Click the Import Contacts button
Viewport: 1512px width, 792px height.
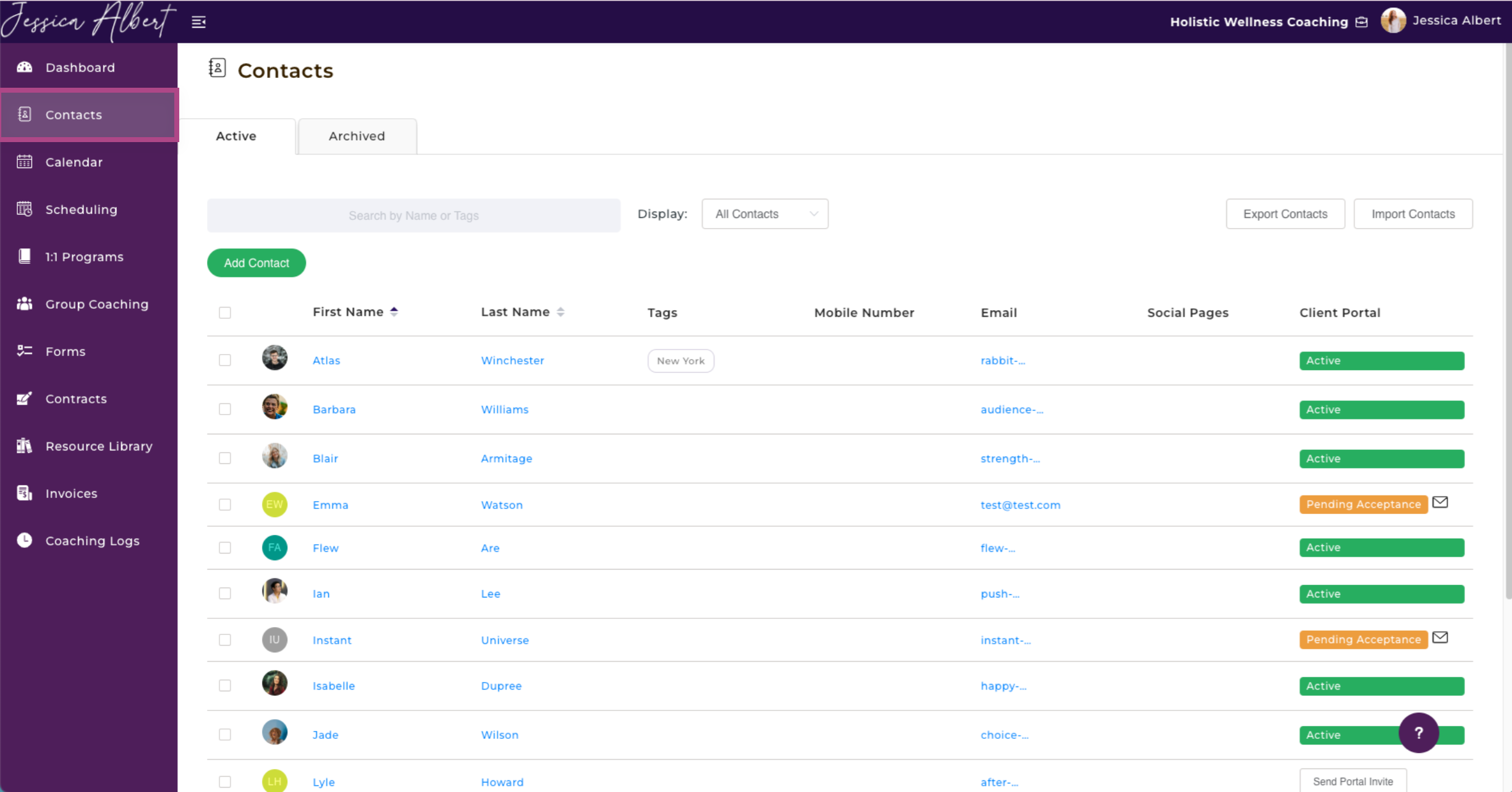[x=1413, y=214]
